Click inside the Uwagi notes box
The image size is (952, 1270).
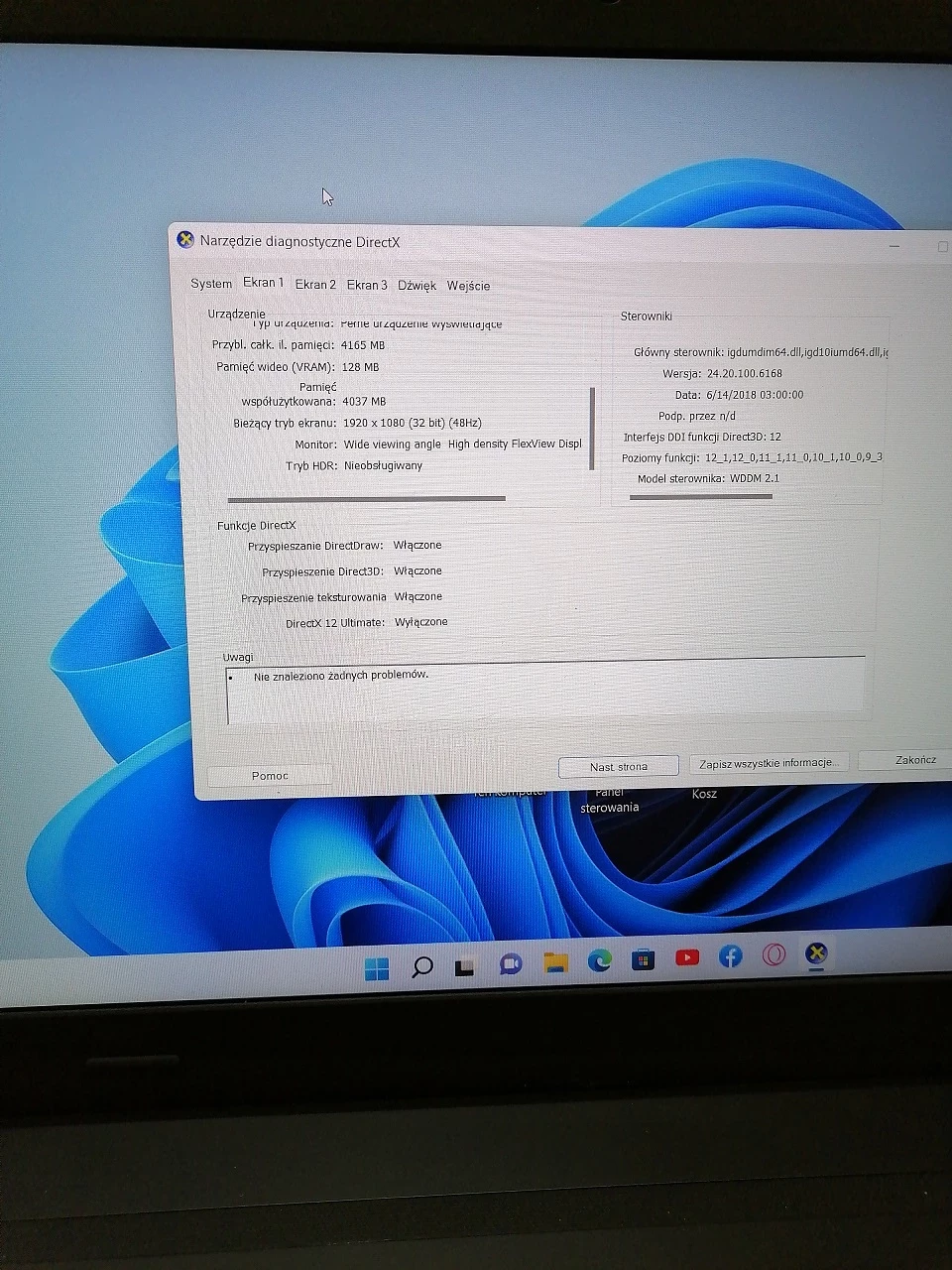pyautogui.click(x=544, y=690)
